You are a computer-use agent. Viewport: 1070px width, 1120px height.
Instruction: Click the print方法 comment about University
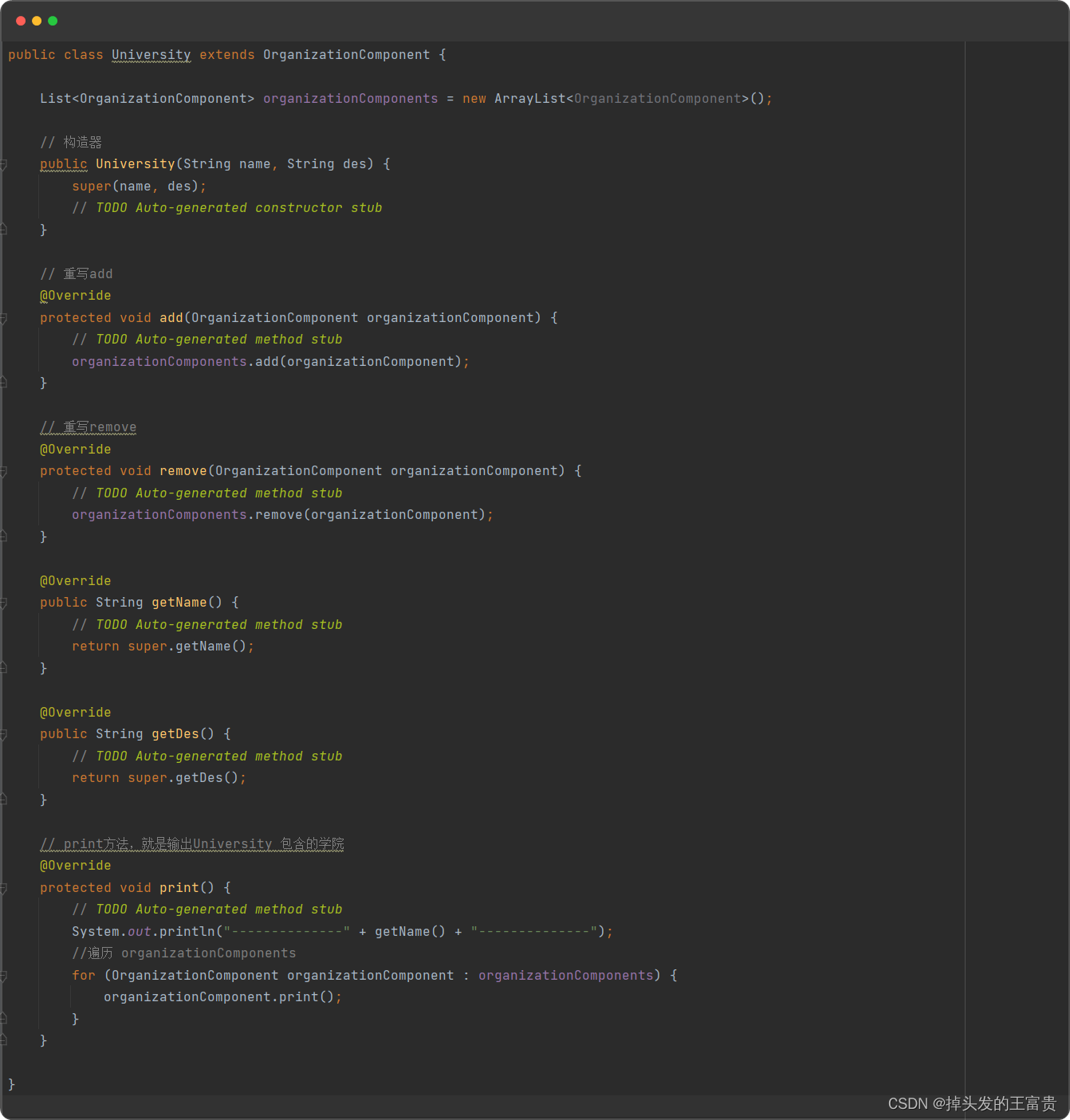tap(192, 844)
